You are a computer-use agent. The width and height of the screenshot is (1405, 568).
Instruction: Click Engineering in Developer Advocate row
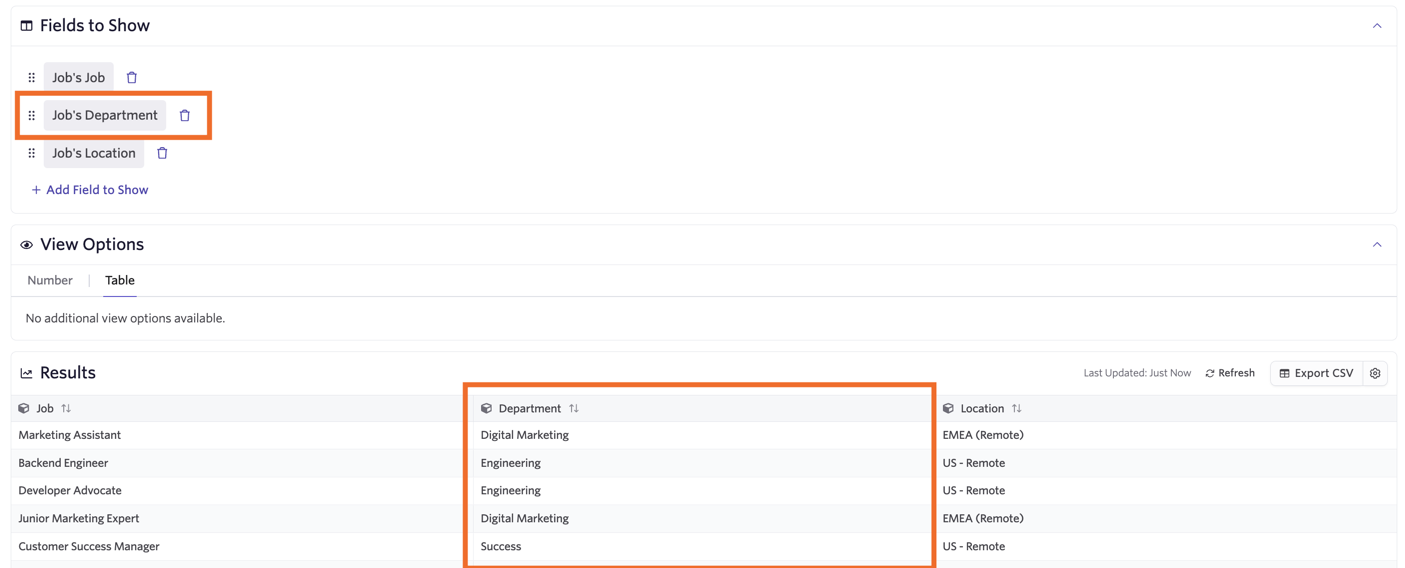click(x=511, y=490)
